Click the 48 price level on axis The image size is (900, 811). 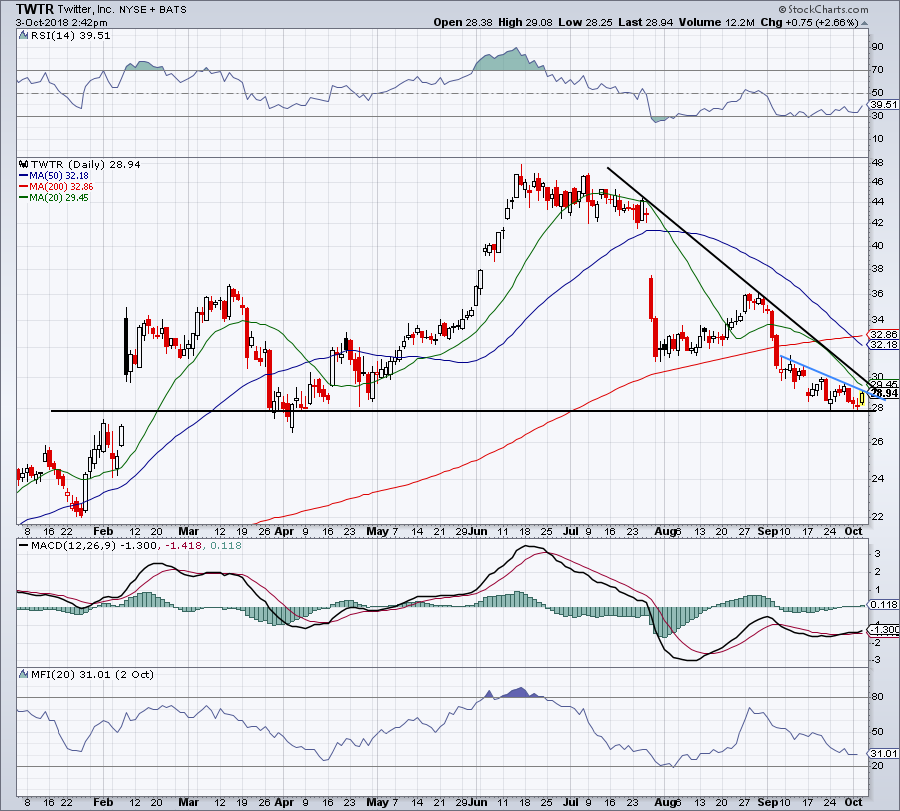(x=877, y=162)
